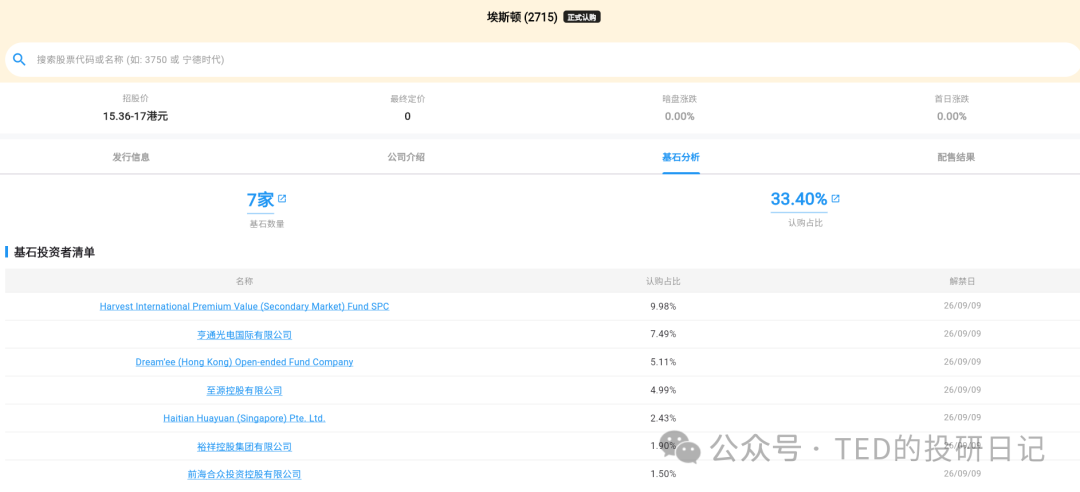Click the 33.40% subscription ratio link
Image resolution: width=1080 pixels, height=492 pixels.
click(x=799, y=199)
